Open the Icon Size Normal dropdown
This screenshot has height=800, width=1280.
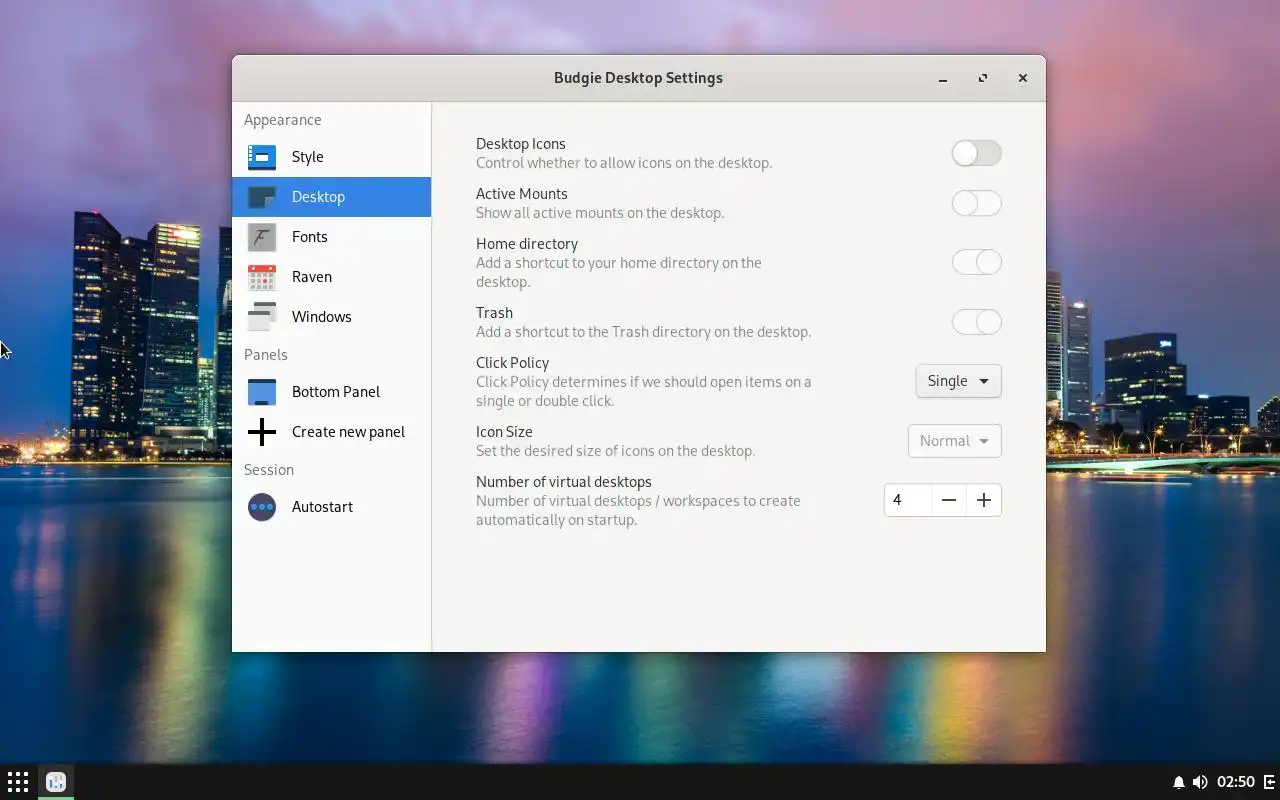[x=954, y=441]
